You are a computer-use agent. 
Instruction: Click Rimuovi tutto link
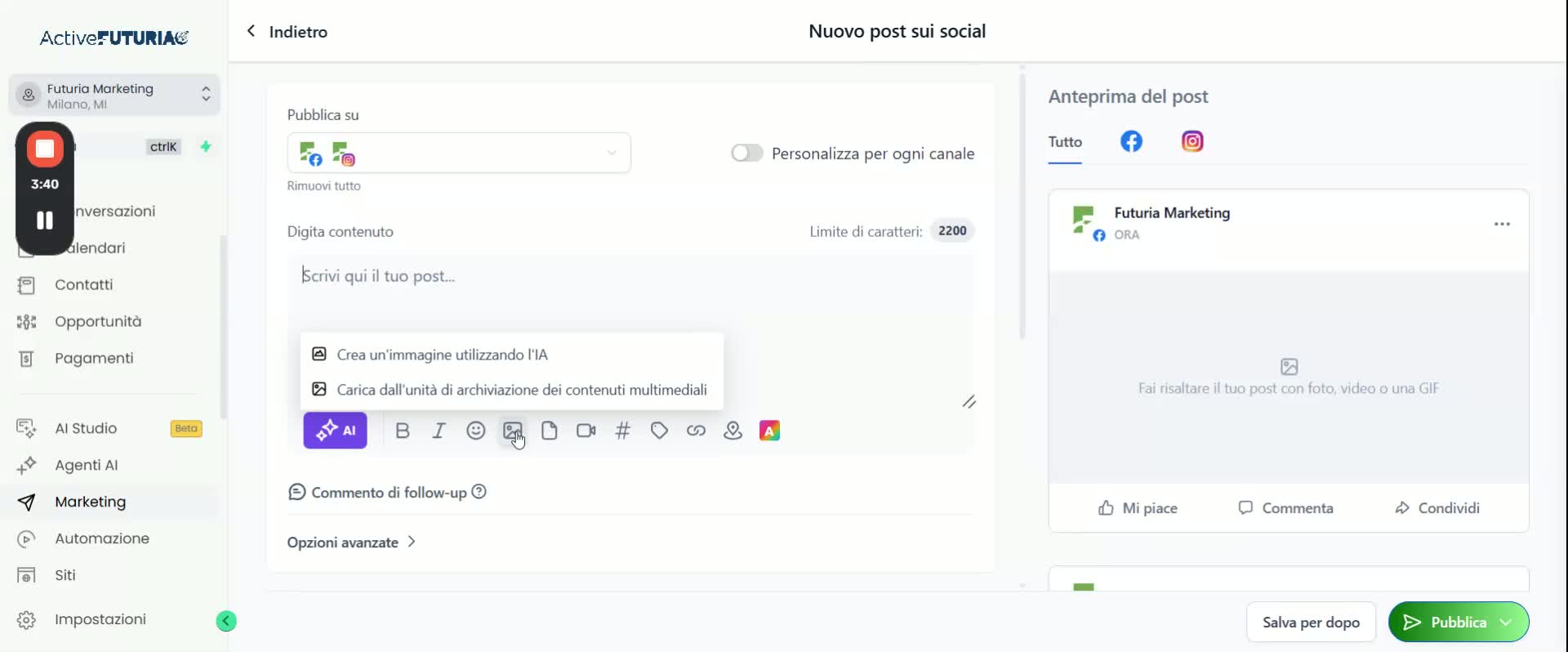pyautogui.click(x=323, y=186)
